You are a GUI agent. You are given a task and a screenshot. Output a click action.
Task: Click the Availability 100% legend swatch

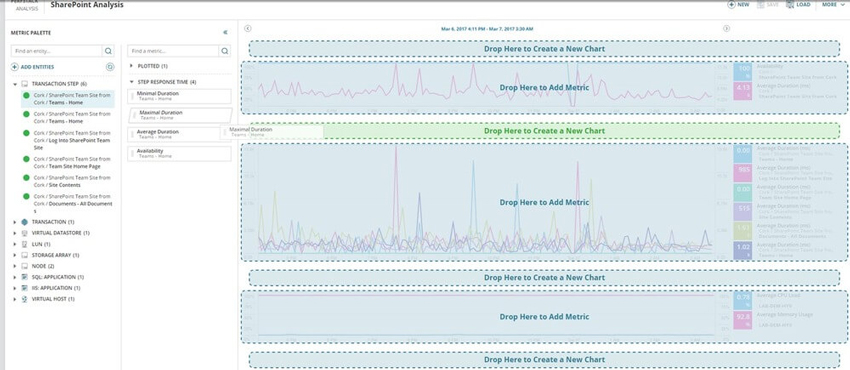coord(742,72)
